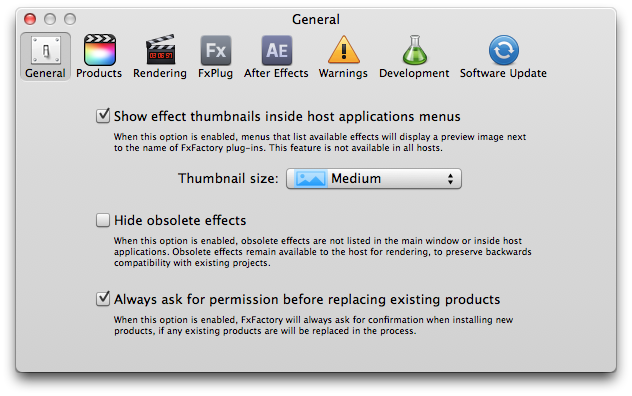Open Rendering clapperboard icon
Screen dimensions: 632x396
tap(160, 50)
